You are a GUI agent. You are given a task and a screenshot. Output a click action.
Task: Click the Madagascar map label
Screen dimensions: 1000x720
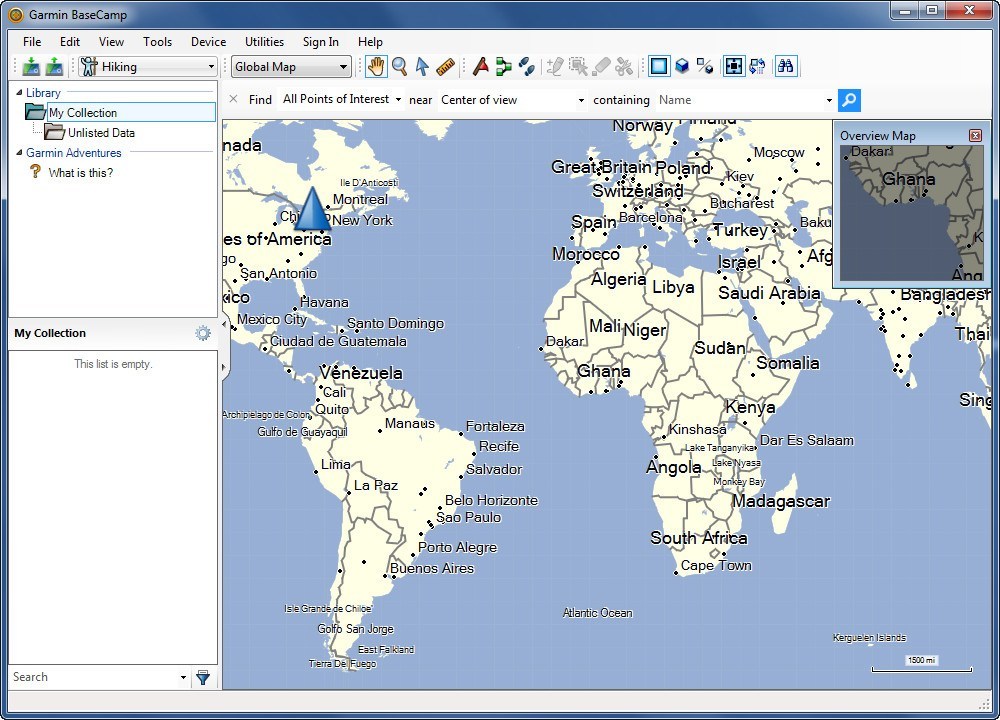(x=781, y=501)
